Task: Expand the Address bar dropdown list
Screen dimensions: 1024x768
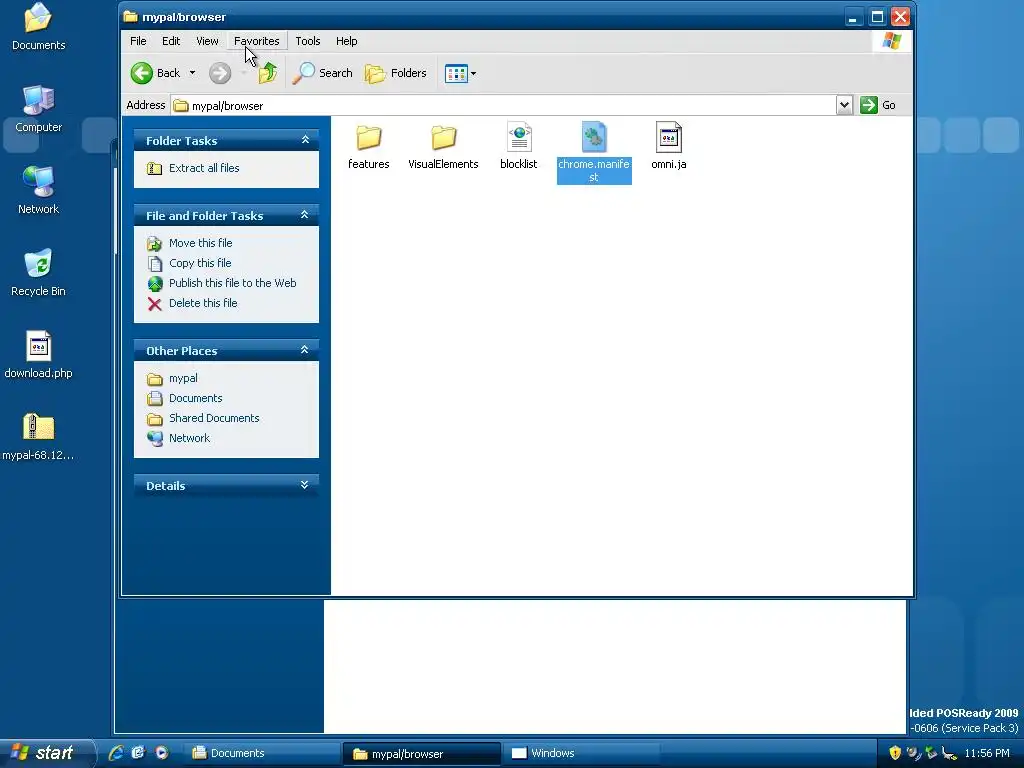Action: coord(844,105)
